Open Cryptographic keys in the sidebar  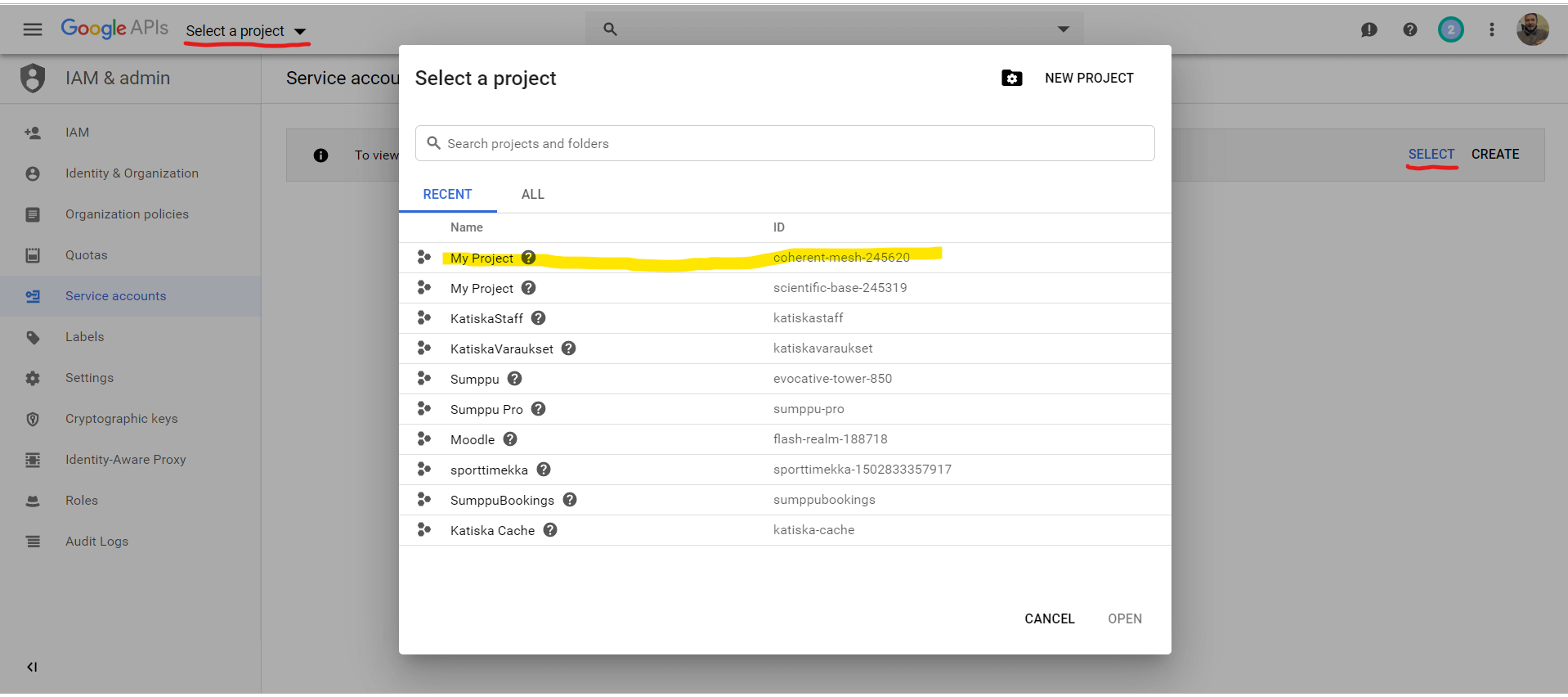[121, 419]
